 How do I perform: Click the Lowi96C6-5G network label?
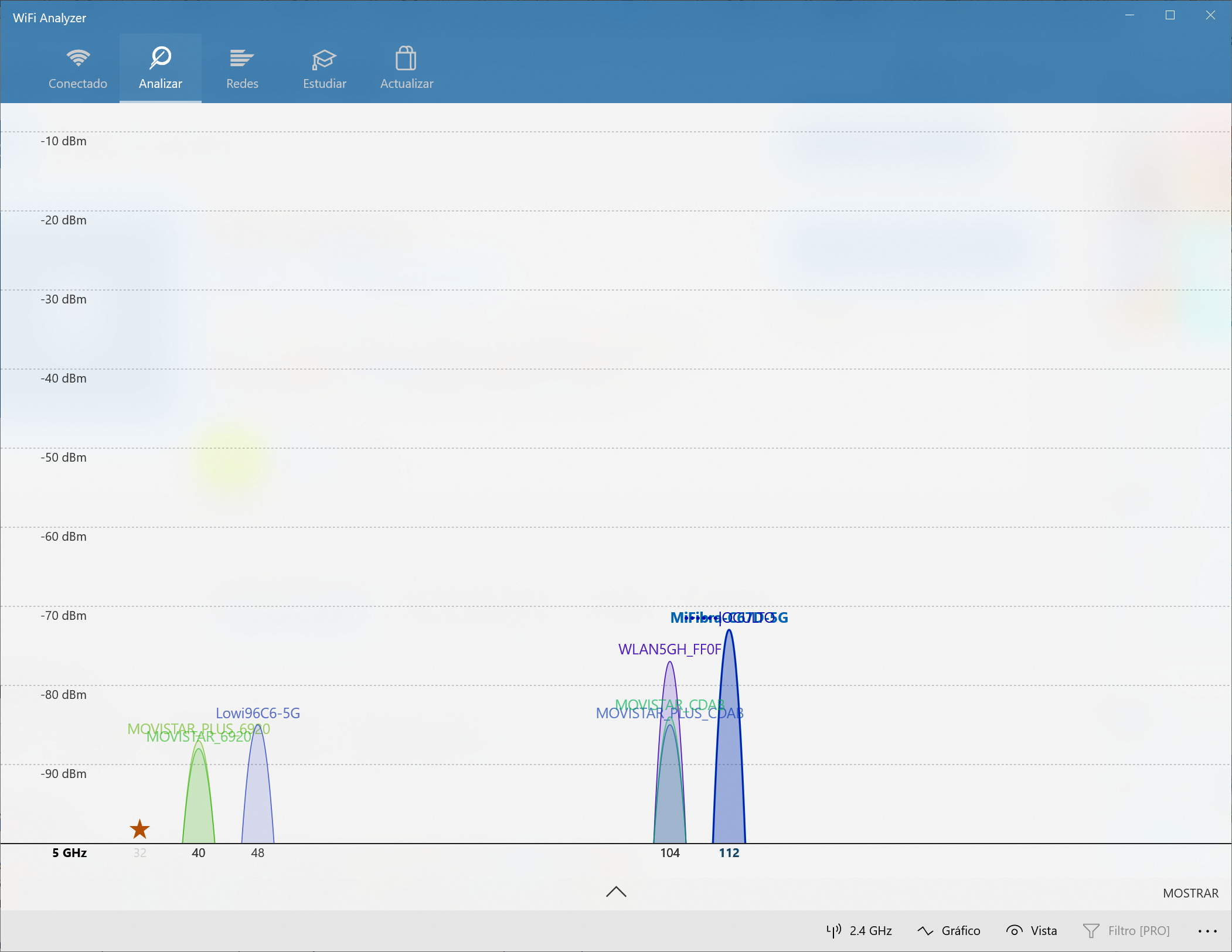[x=258, y=713]
